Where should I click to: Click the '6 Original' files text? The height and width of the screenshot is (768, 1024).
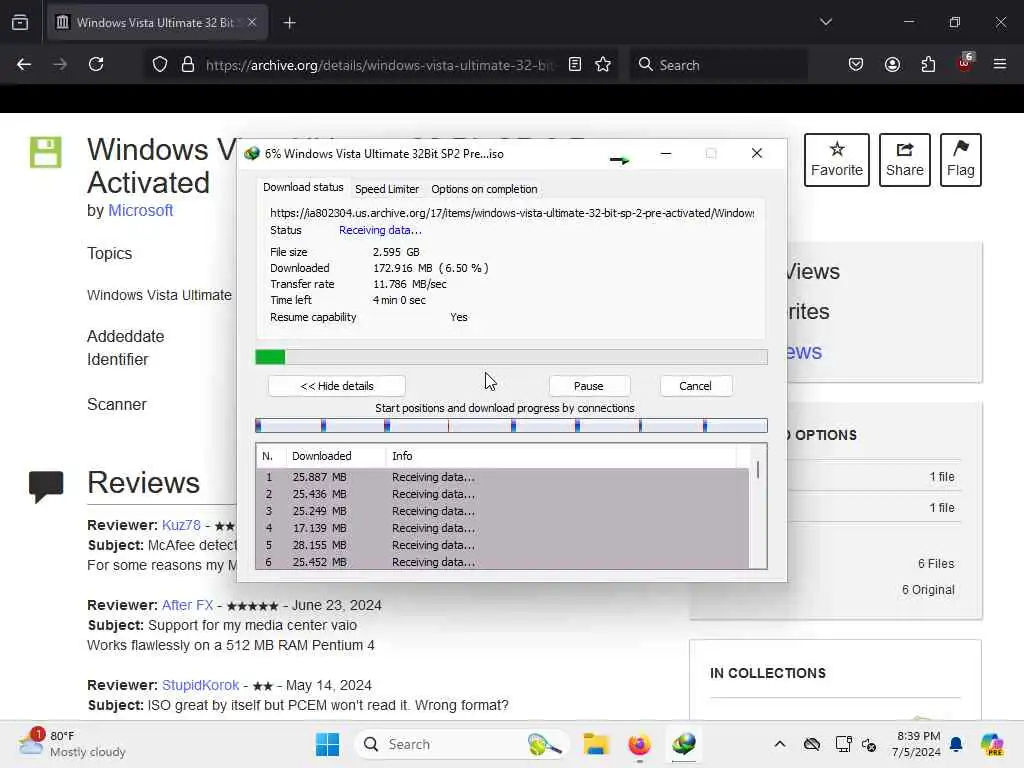point(928,590)
